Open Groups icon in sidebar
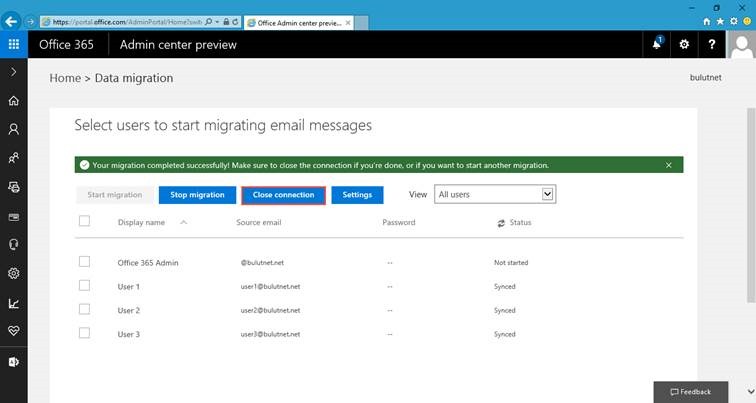 tap(14, 158)
